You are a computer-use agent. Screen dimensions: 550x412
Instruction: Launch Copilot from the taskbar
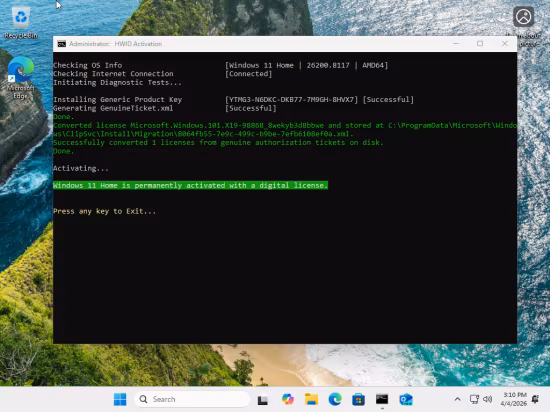point(288,399)
